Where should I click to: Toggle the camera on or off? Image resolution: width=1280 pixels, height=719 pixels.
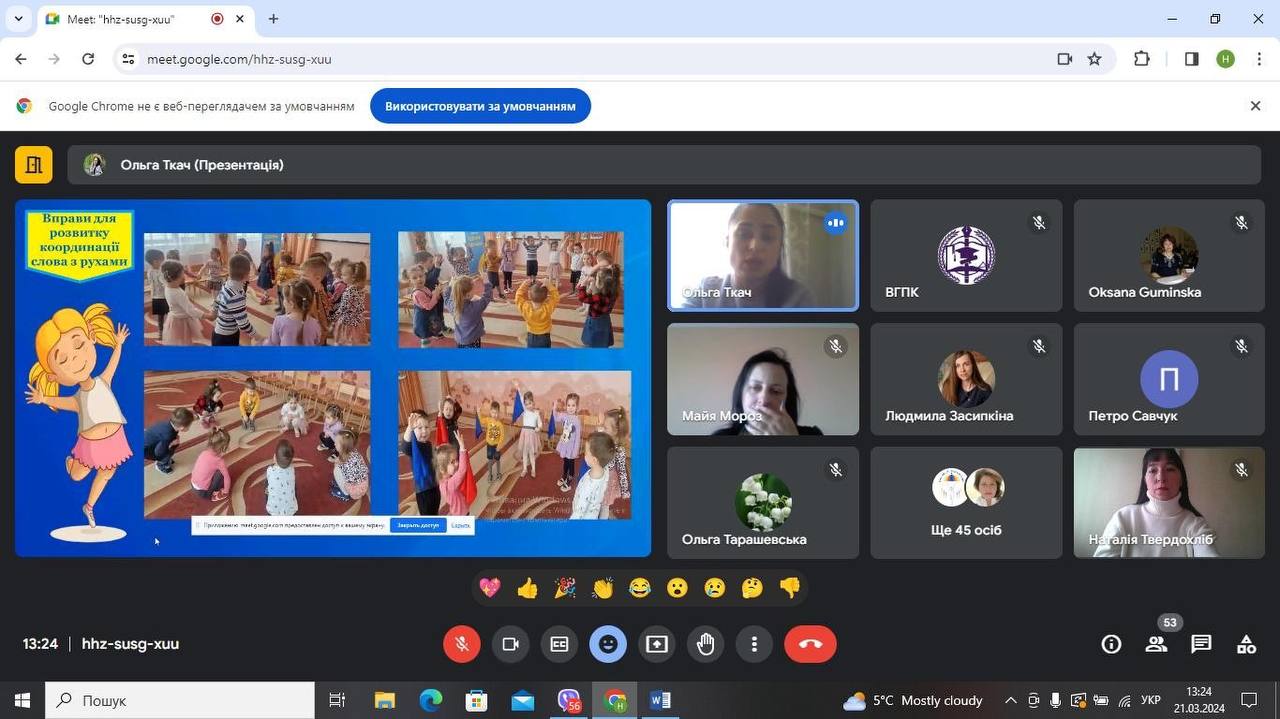click(x=510, y=644)
